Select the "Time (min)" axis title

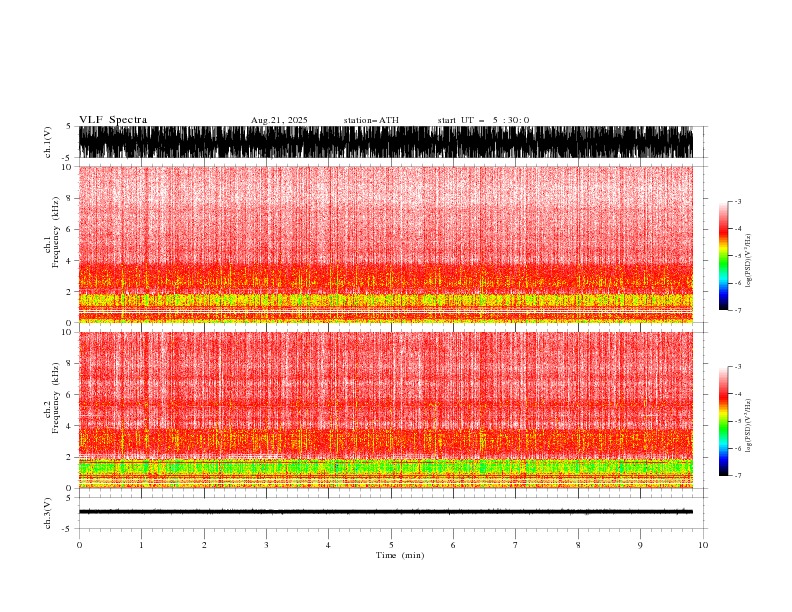[x=400, y=555]
